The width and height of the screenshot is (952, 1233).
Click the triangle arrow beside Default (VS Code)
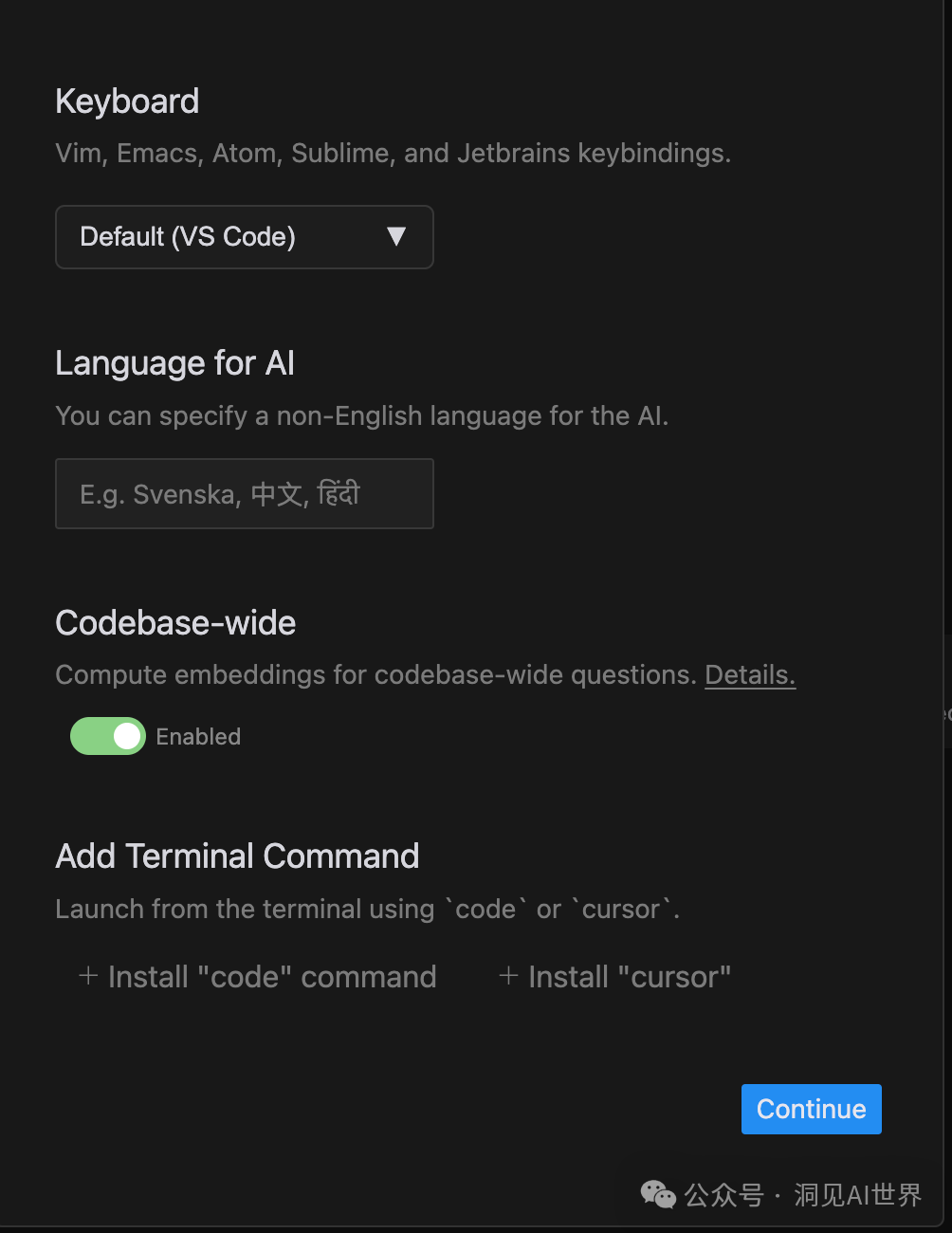396,237
